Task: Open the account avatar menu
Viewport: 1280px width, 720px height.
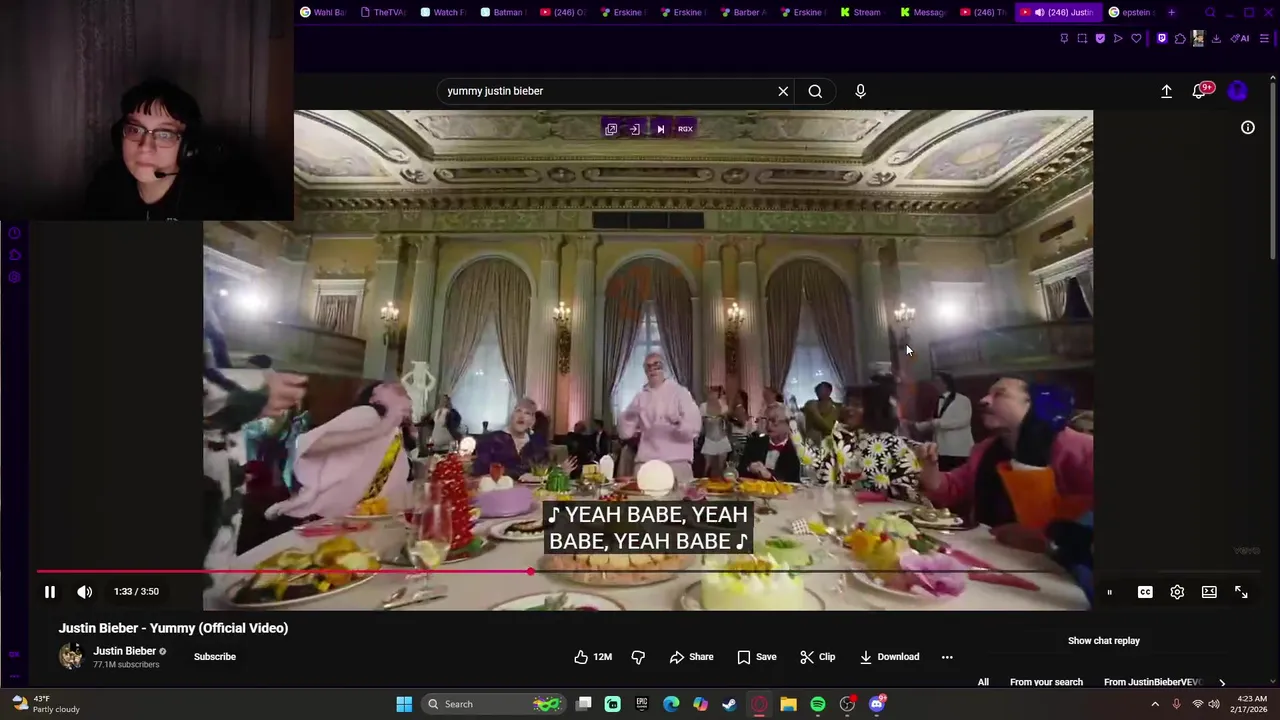Action: [1237, 91]
